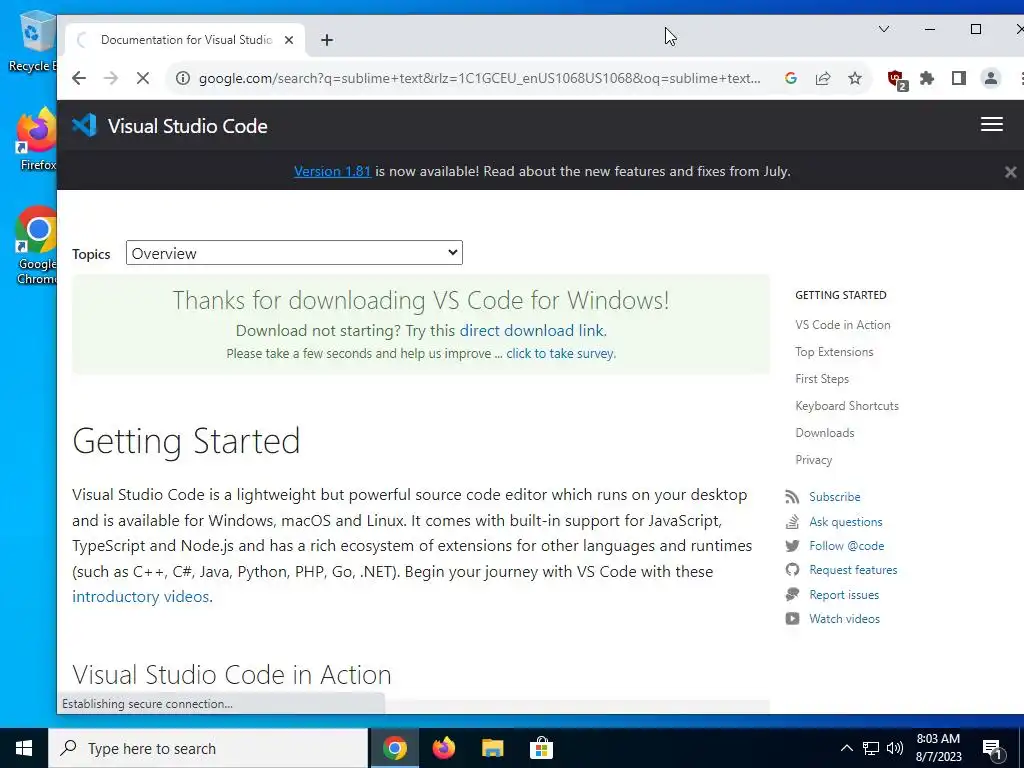1024x768 pixels.
Task: Jump to Keyboard Shortcuts section
Action: pos(846,406)
